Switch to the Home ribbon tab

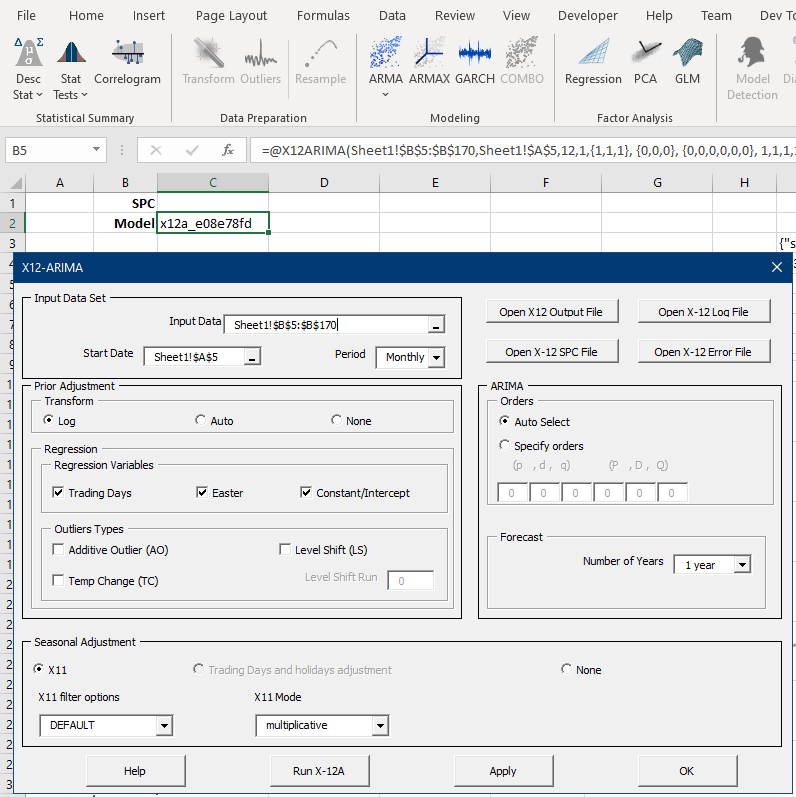[86, 16]
